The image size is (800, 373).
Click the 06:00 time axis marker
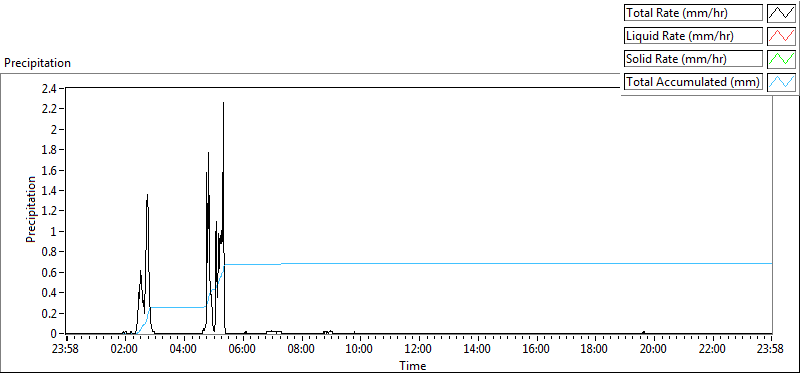click(x=243, y=349)
